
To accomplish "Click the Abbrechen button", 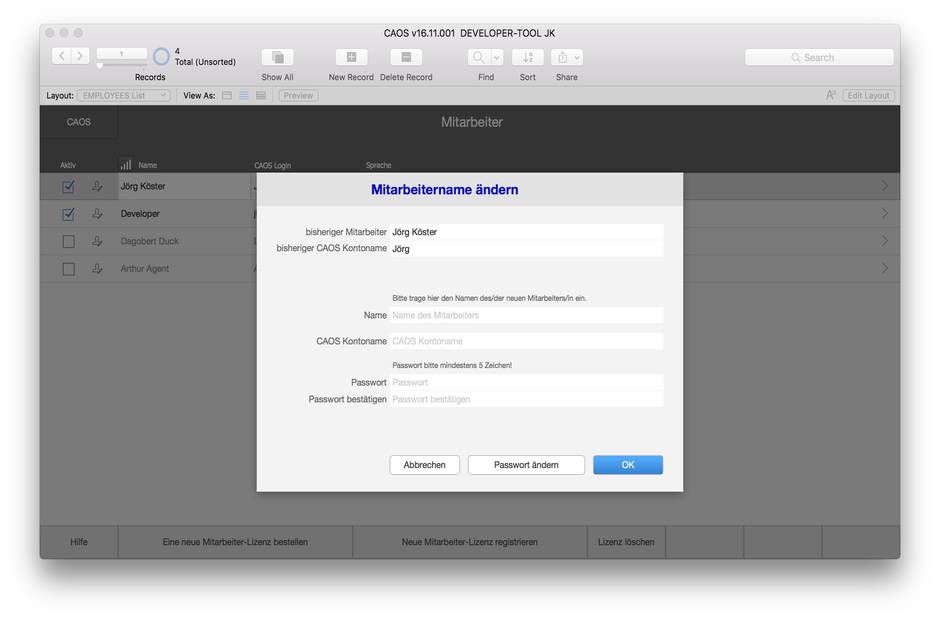I will [x=424, y=465].
